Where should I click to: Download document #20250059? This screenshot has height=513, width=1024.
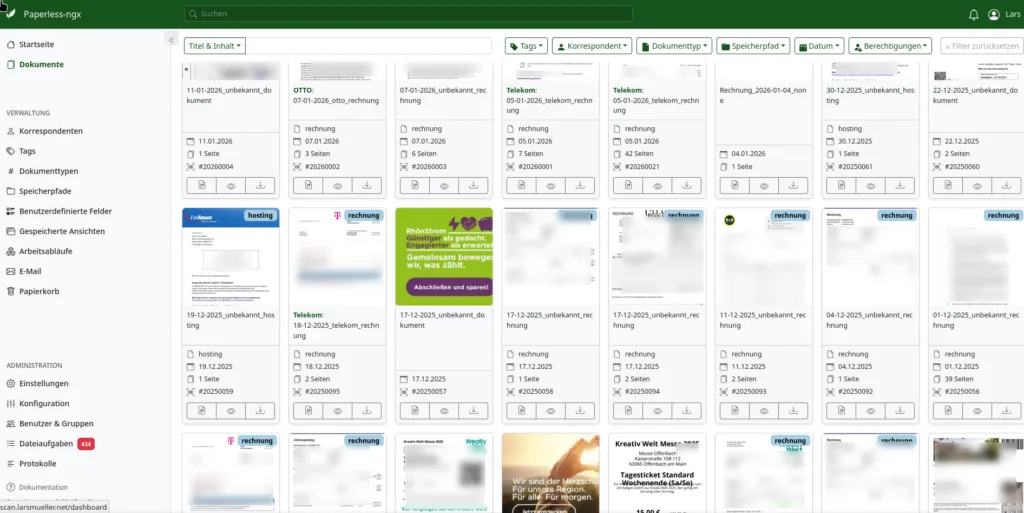point(260,411)
